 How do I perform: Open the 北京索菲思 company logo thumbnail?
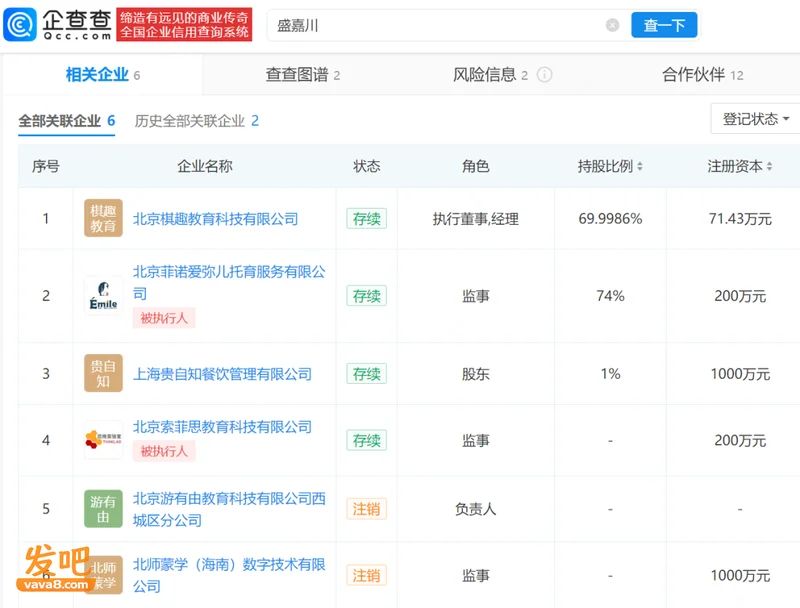coord(103,440)
